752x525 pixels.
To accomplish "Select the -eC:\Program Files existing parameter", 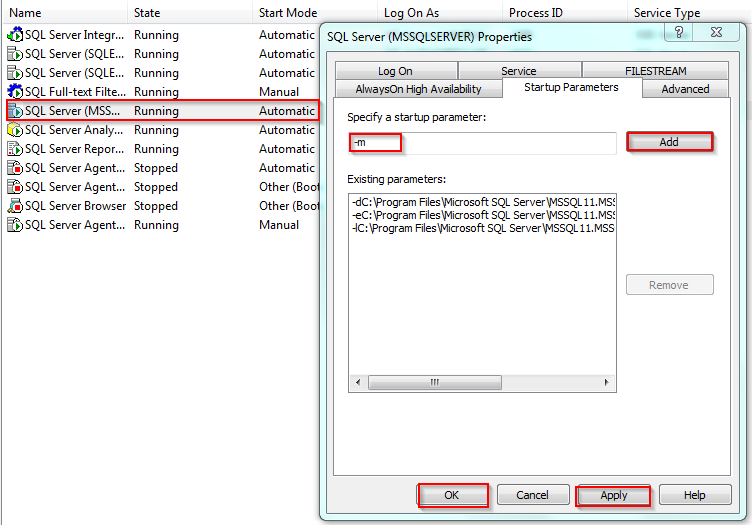I will 482,215.
